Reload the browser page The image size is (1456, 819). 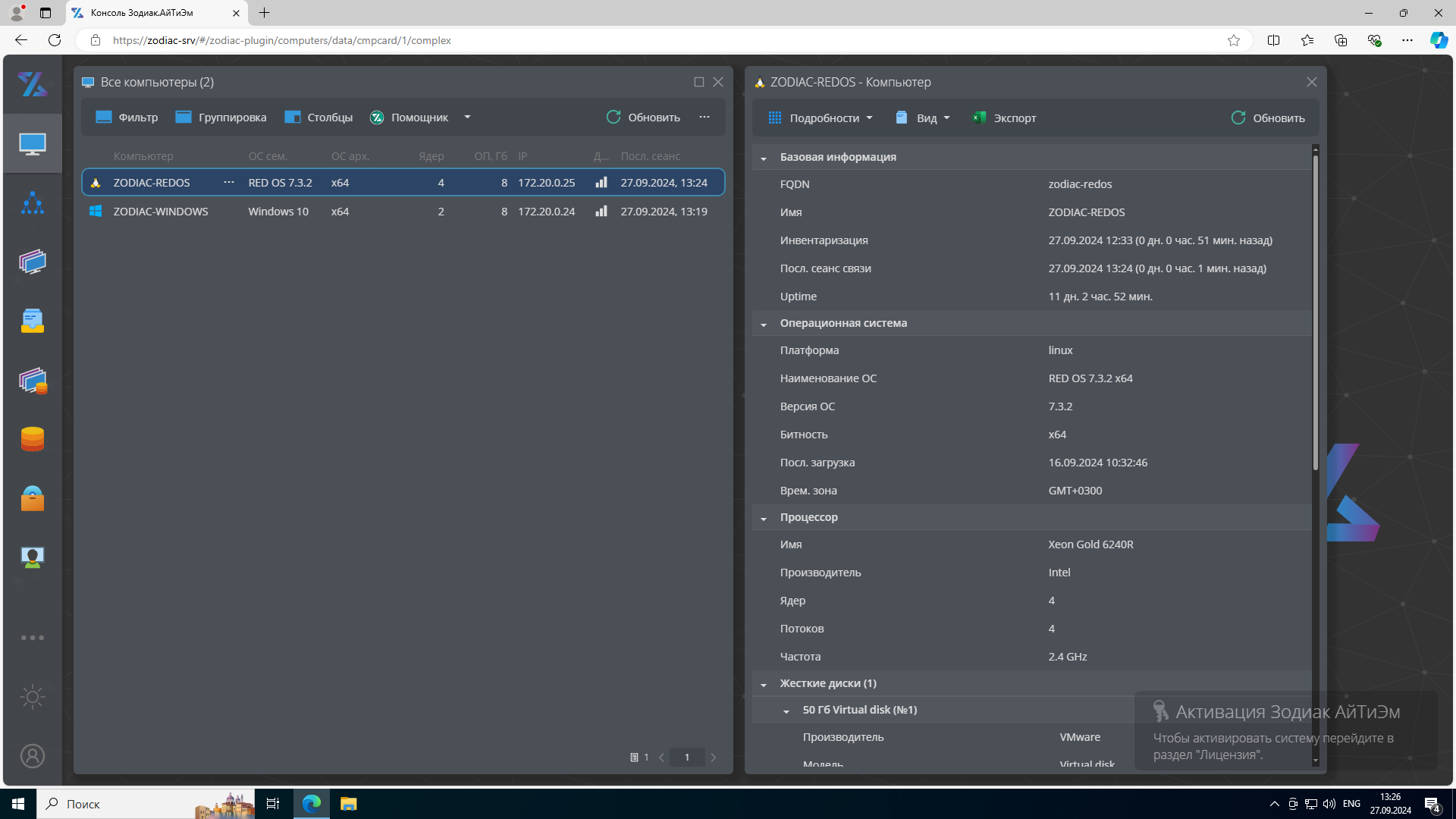[55, 40]
